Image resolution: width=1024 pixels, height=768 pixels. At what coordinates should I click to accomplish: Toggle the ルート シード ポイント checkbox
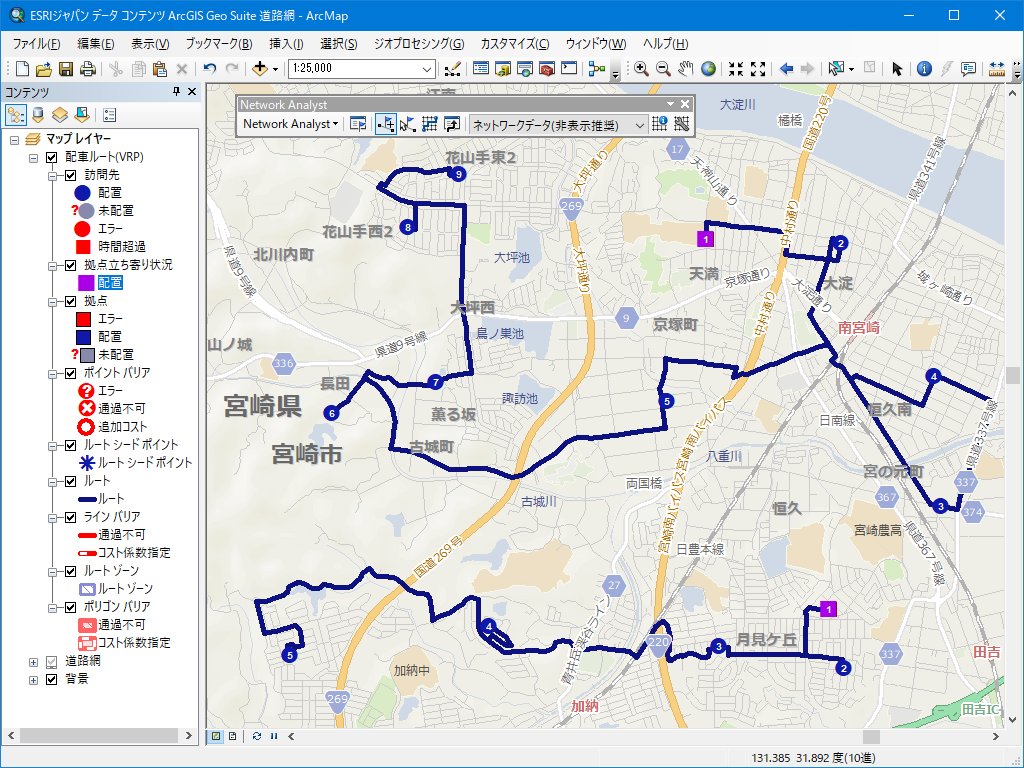71,445
